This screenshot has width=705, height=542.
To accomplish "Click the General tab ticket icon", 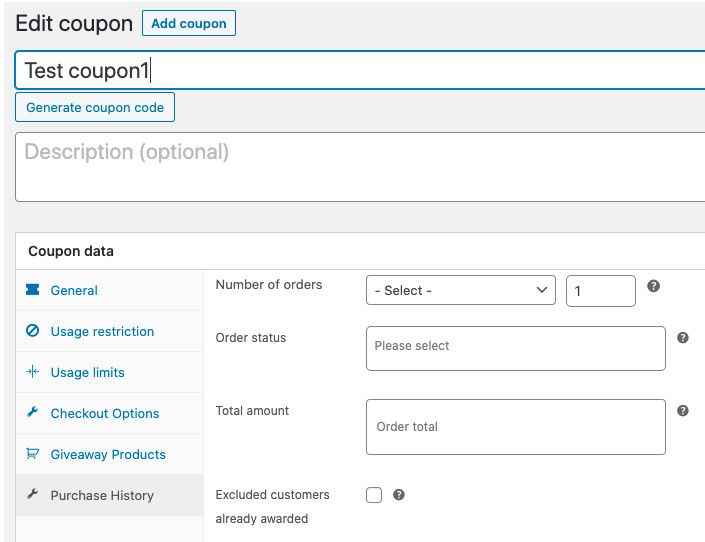I will point(32,290).
